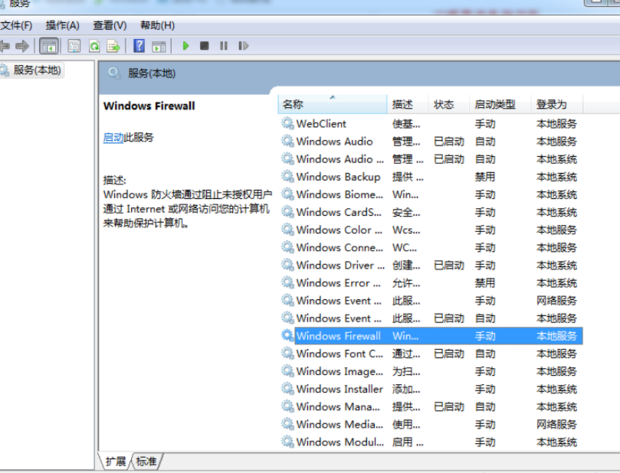Select the Windows Firewall service name

(338, 336)
